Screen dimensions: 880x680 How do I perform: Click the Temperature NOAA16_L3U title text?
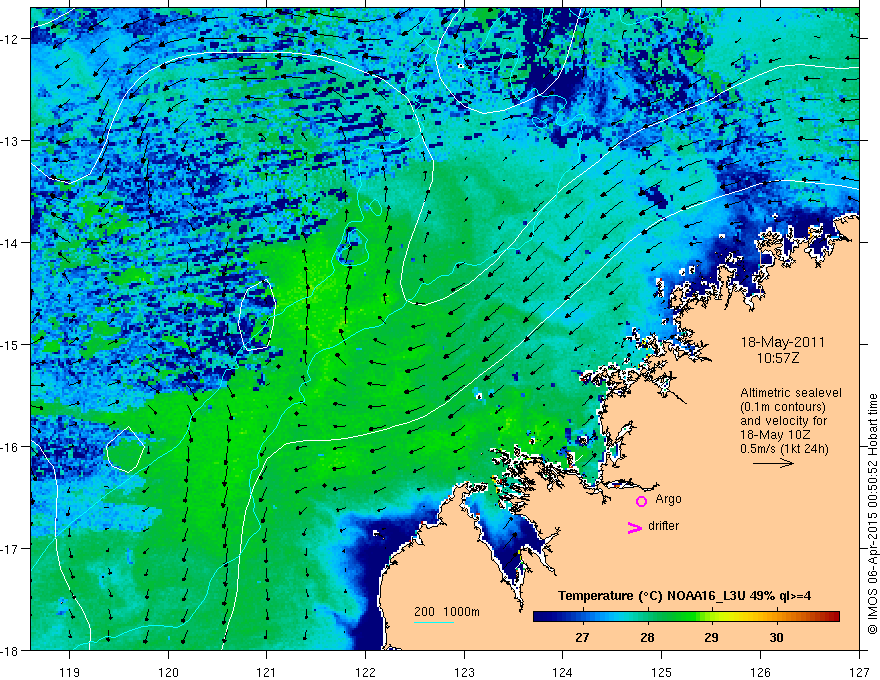[x=684, y=596]
